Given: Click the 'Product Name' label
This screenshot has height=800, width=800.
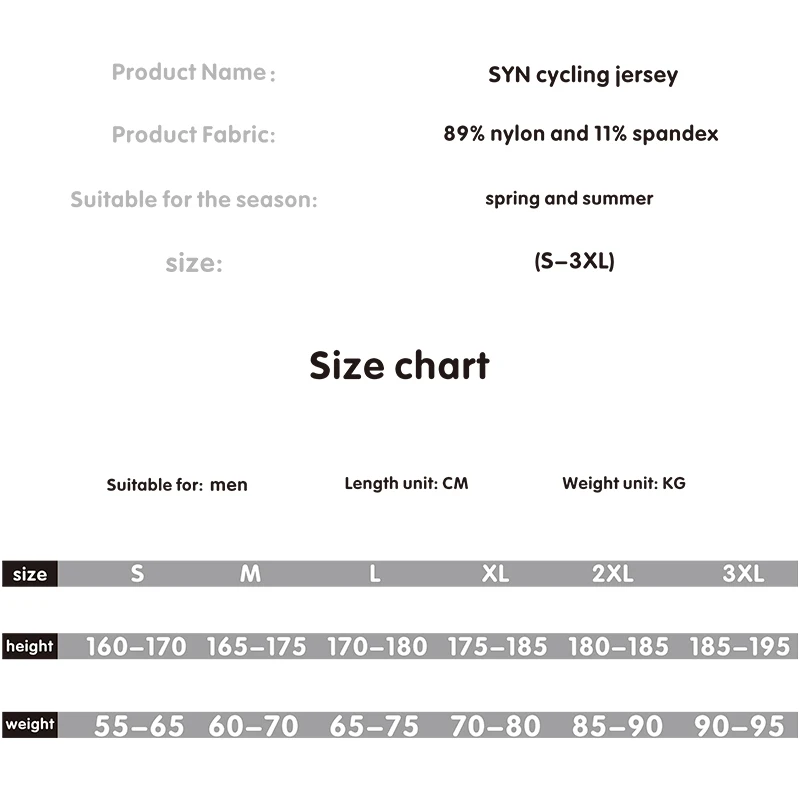Looking at the screenshot, I should click(x=192, y=72).
